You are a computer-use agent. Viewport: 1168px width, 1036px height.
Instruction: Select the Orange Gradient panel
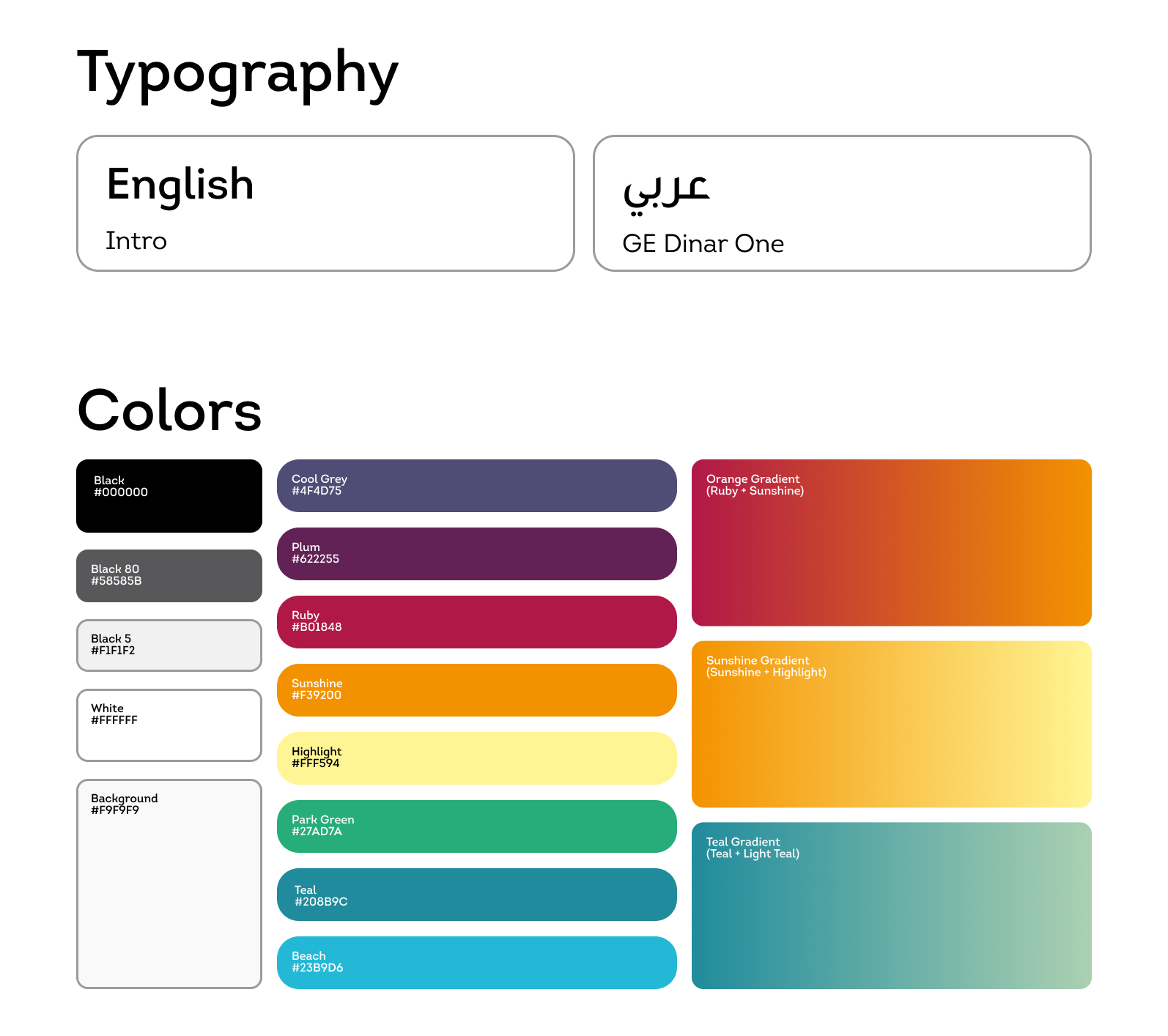pos(892,543)
